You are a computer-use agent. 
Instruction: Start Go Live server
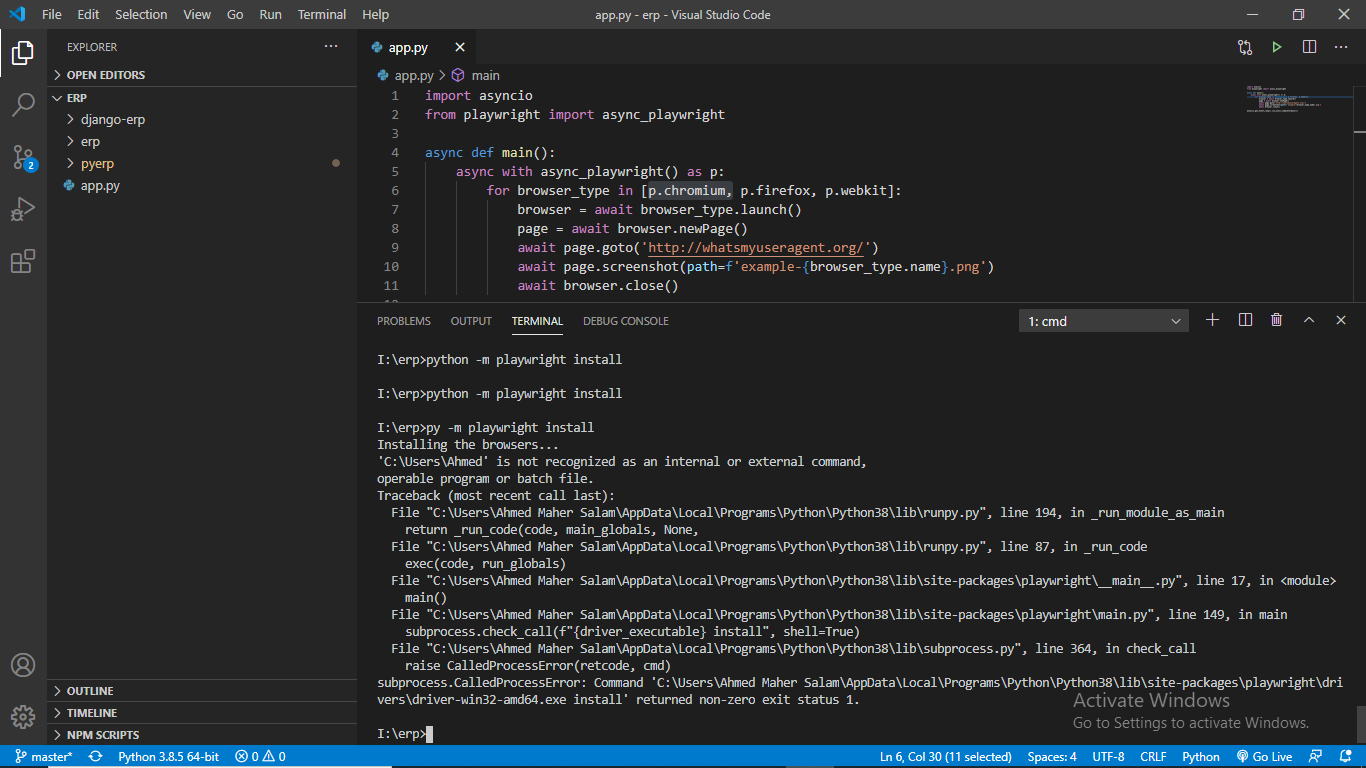click(1264, 757)
